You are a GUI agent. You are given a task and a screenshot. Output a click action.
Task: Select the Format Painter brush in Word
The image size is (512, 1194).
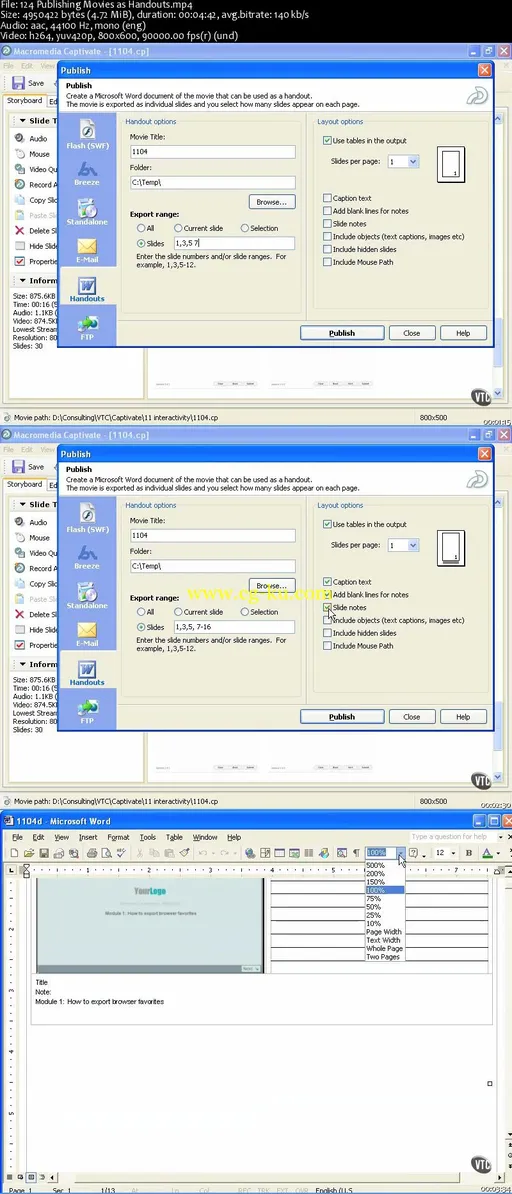(184, 853)
